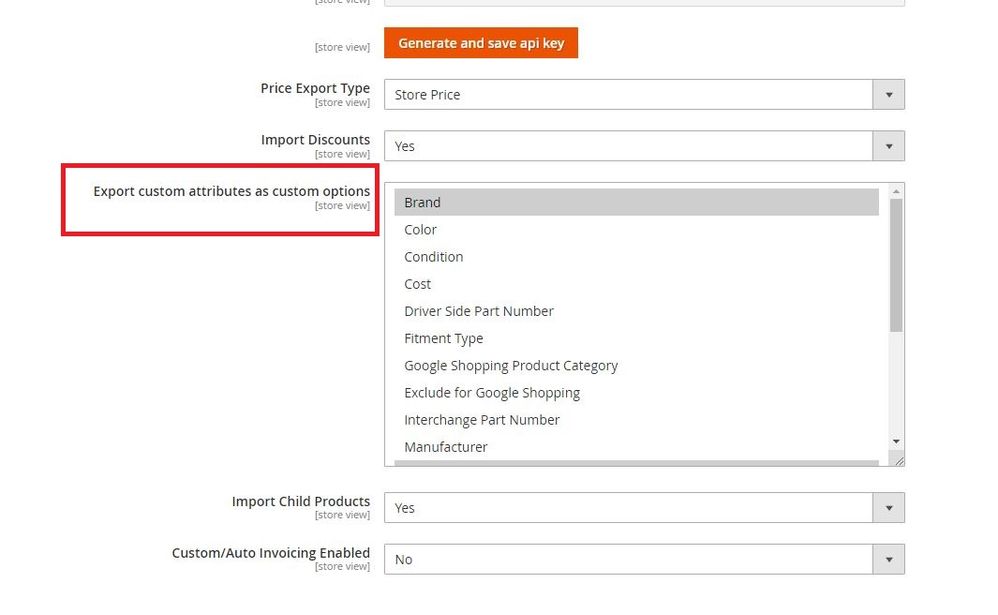
Task: Click the Generate and save api key button
Action: click(x=481, y=43)
